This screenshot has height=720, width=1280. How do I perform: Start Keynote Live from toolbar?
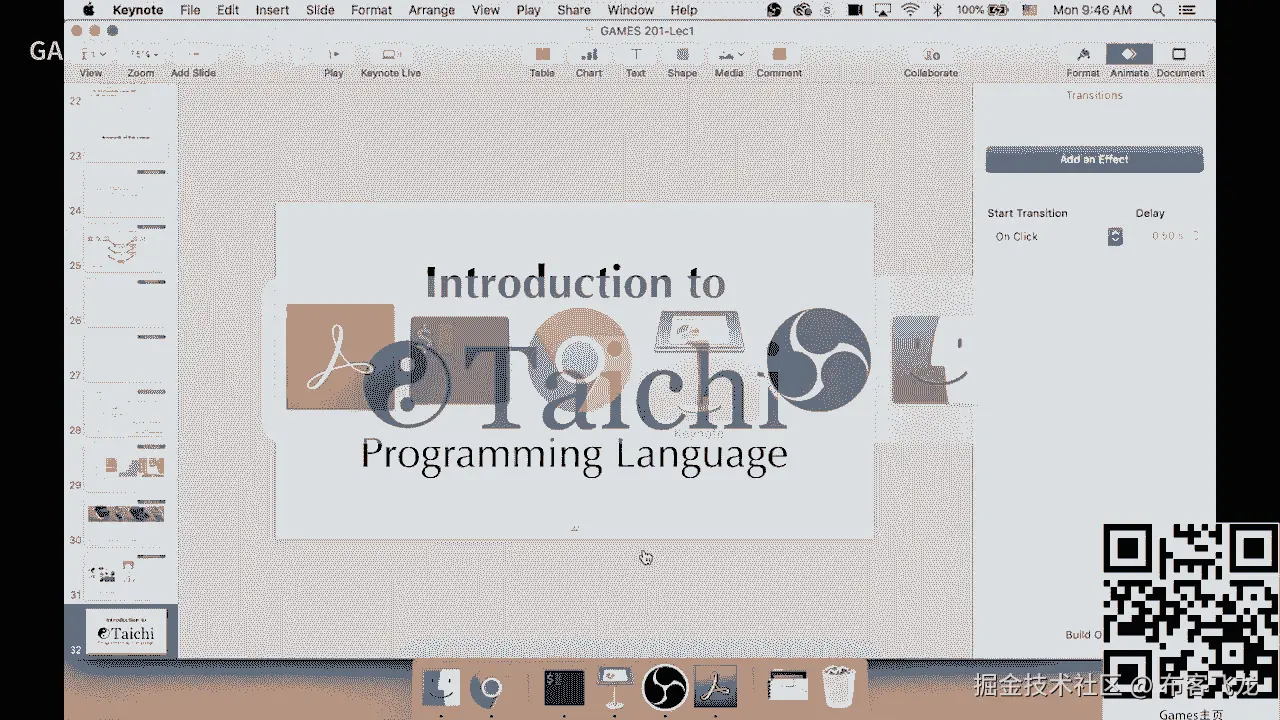[x=390, y=61]
